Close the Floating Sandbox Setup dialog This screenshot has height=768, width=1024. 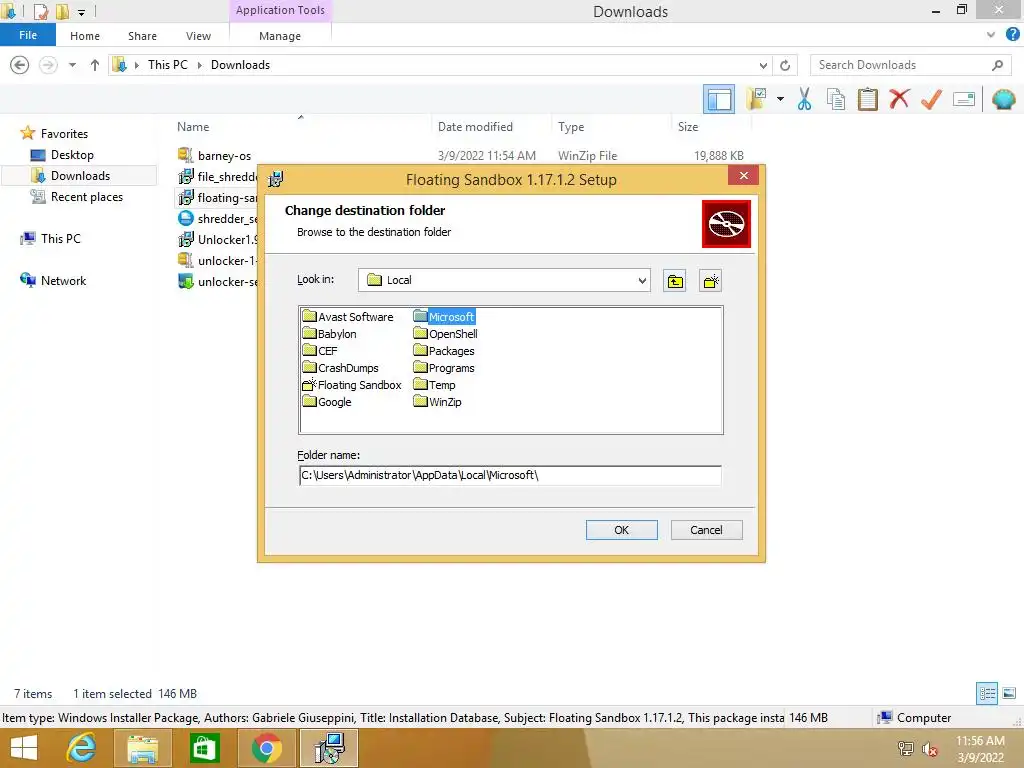tap(743, 176)
